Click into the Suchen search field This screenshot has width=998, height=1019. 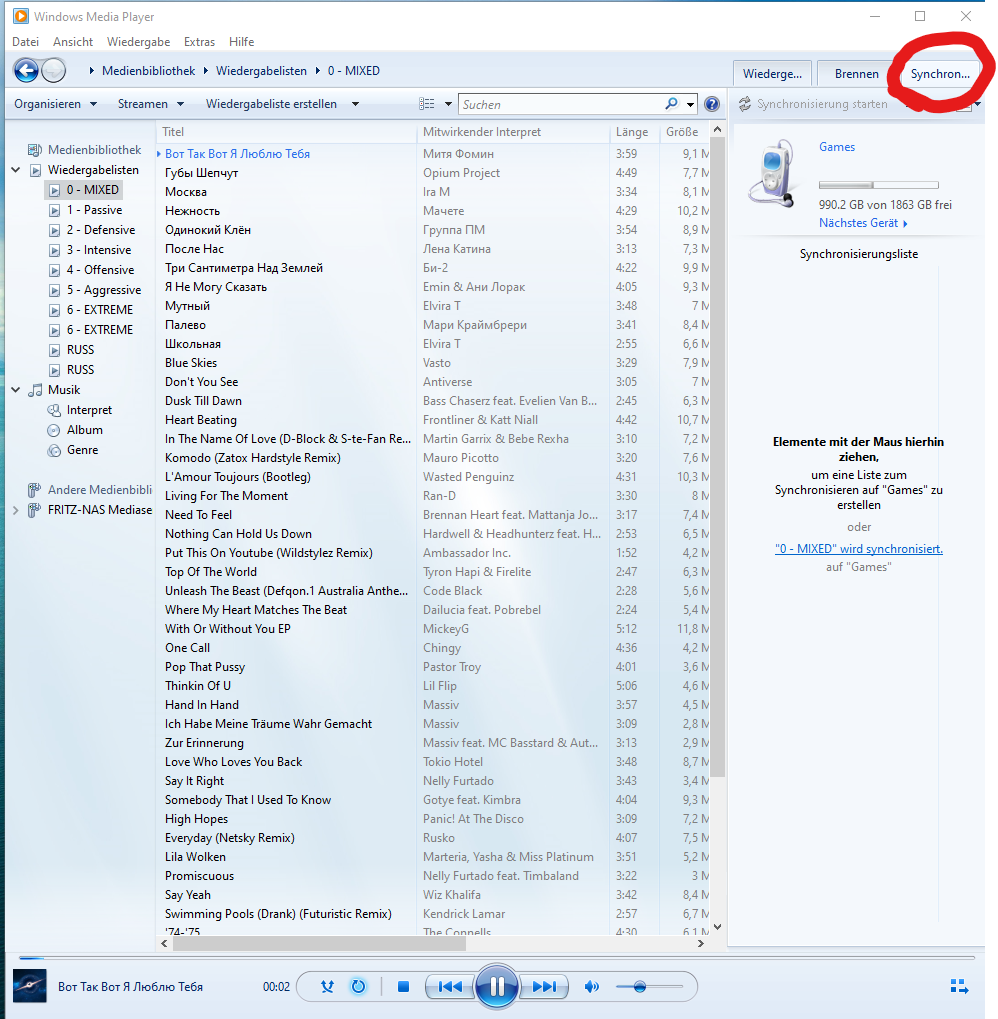[561, 104]
